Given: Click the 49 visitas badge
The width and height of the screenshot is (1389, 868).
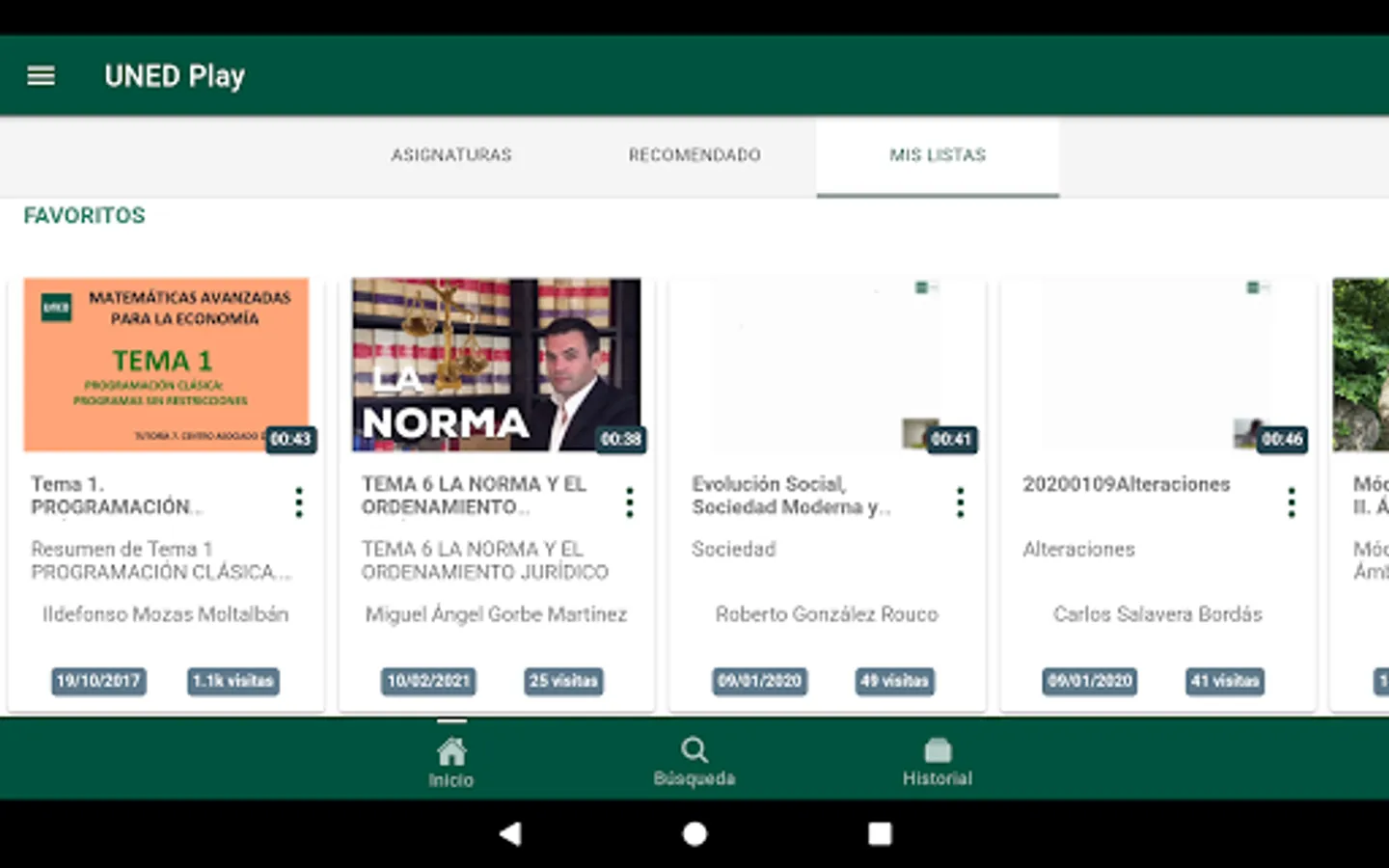Looking at the screenshot, I should point(895,681).
